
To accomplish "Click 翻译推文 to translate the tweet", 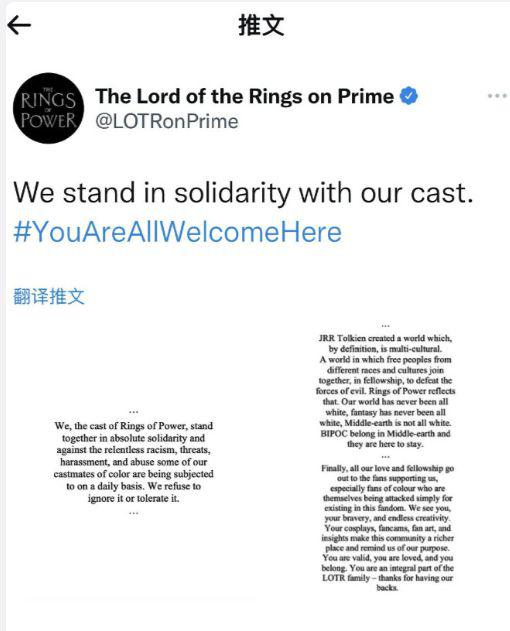I will [49, 297].
